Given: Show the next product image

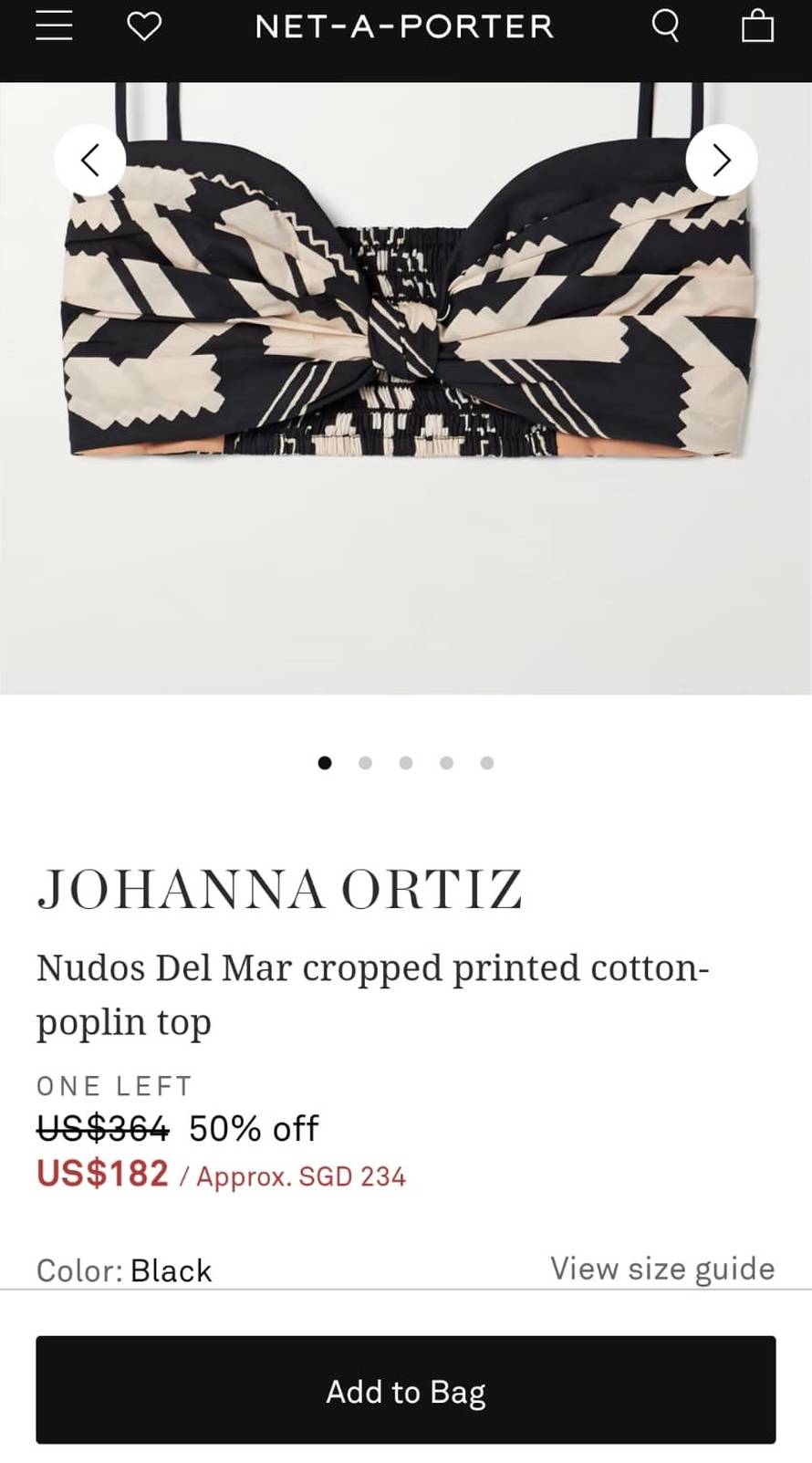Looking at the screenshot, I should 722,161.
